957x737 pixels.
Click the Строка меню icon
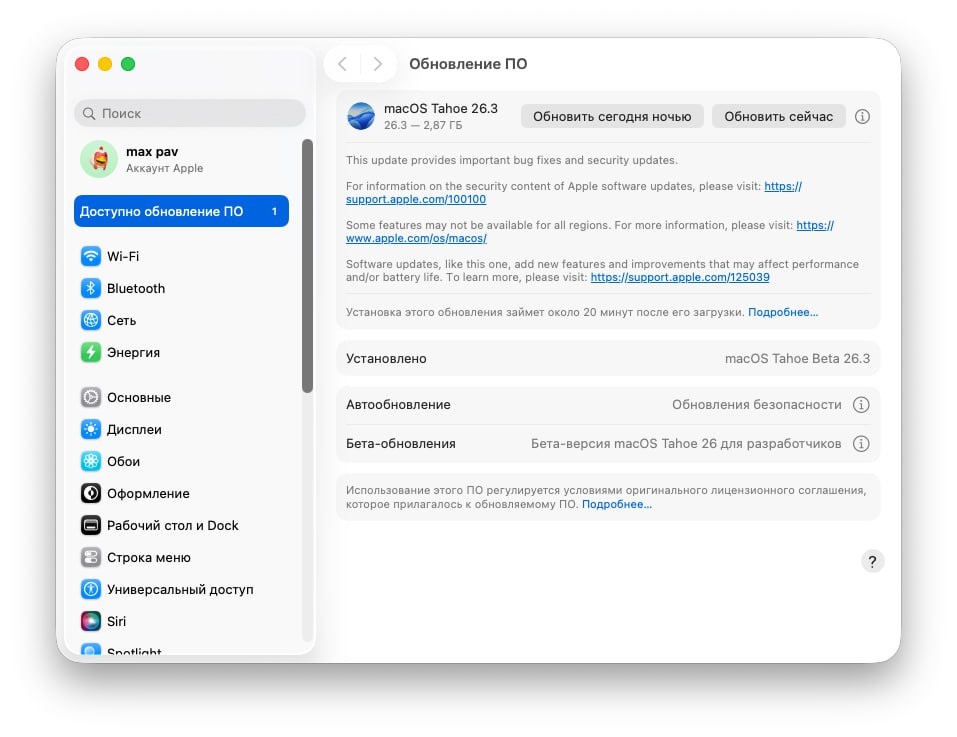pos(91,557)
